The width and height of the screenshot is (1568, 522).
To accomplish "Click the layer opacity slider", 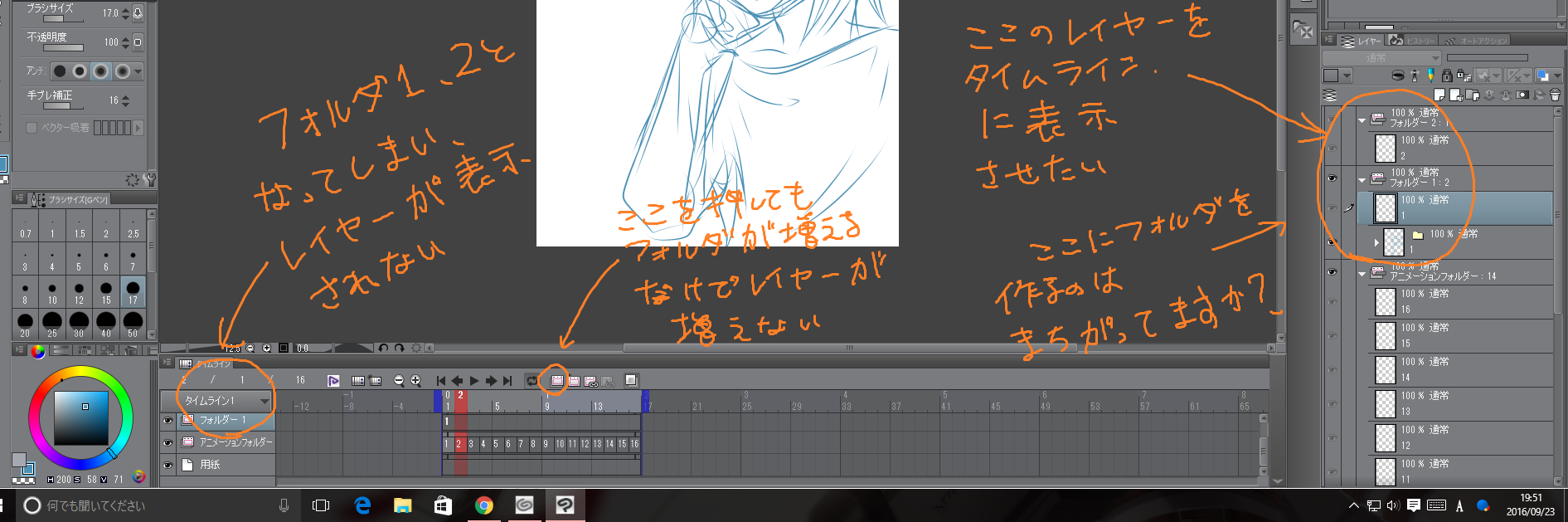I will [1487, 57].
